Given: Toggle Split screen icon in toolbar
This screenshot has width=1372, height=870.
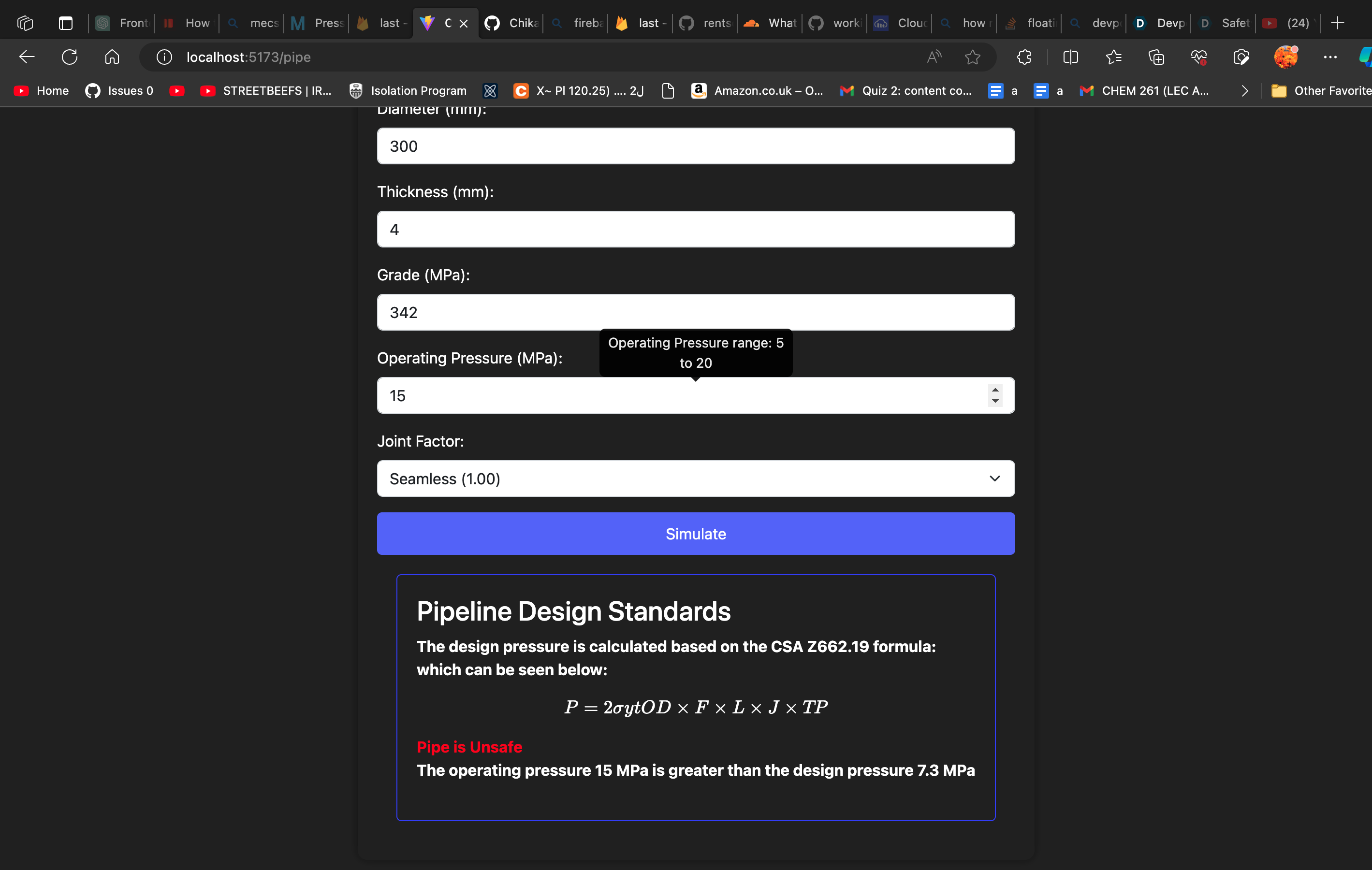Looking at the screenshot, I should (x=1071, y=57).
